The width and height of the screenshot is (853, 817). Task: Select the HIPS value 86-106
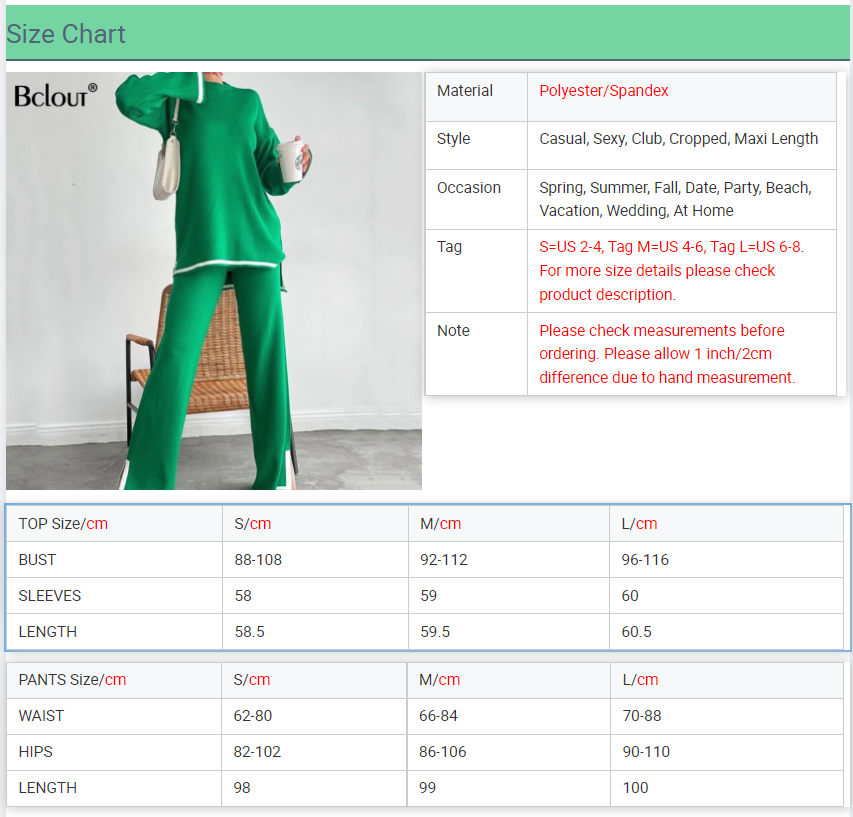[443, 752]
